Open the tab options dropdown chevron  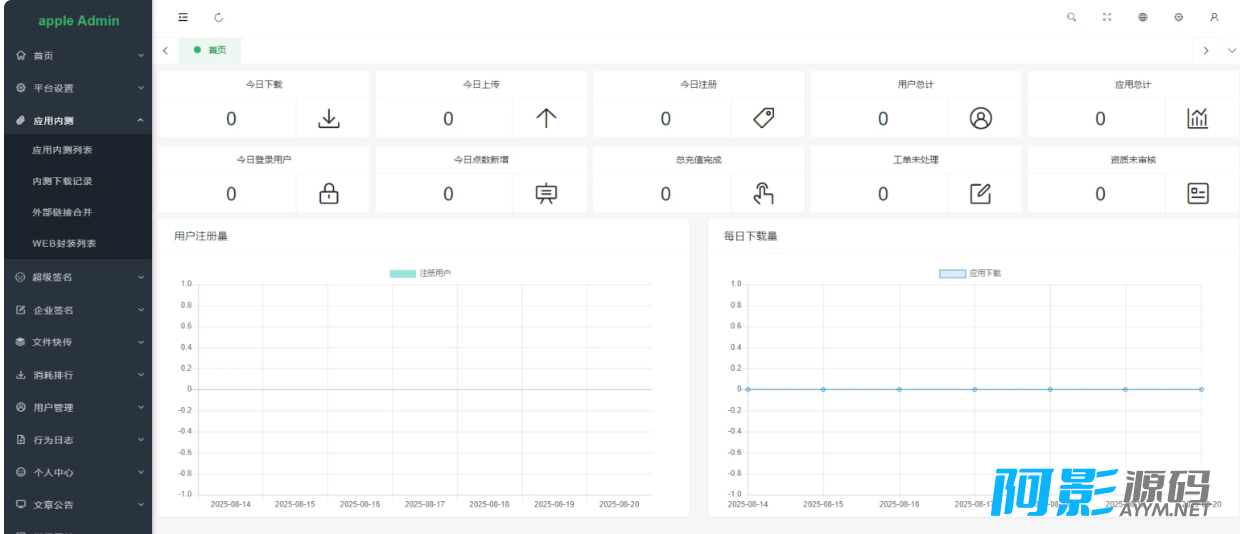click(1231, 50)
